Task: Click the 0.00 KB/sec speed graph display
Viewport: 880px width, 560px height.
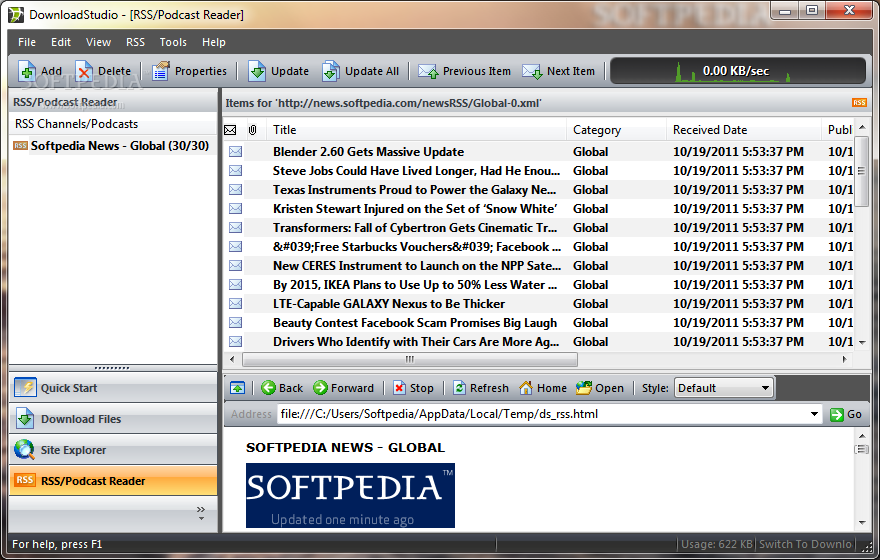Action: point(738,71)
